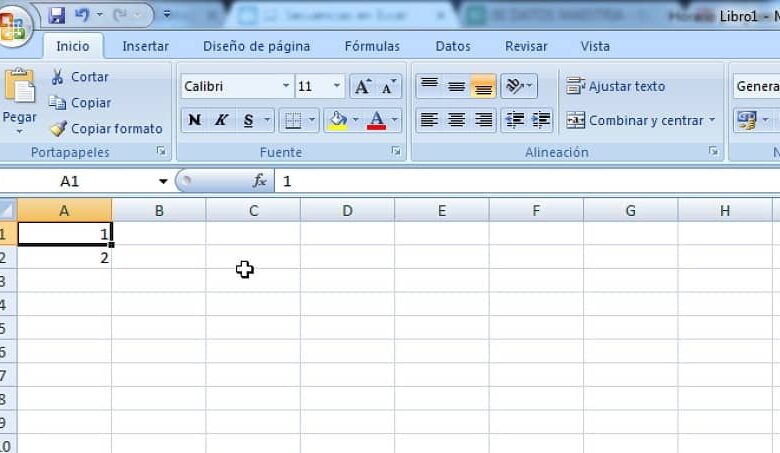Toggle bottom vertical alignment

pos(484,86)
